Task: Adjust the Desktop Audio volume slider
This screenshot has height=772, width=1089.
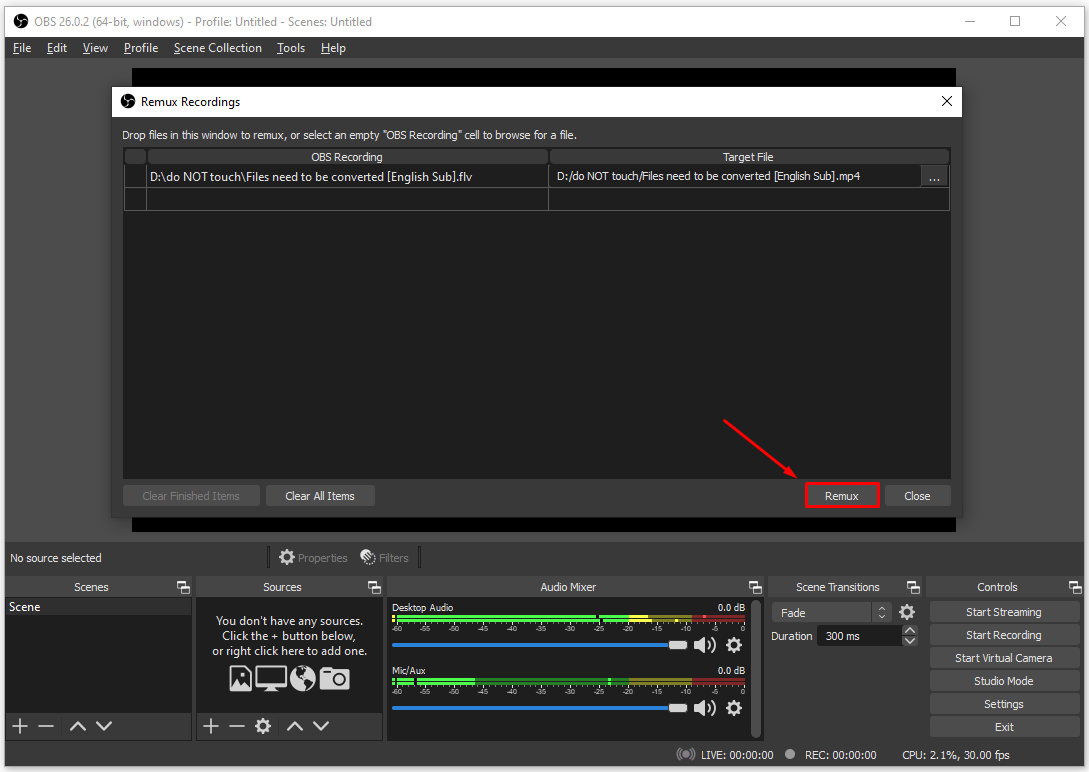Action: click(540, 645)
